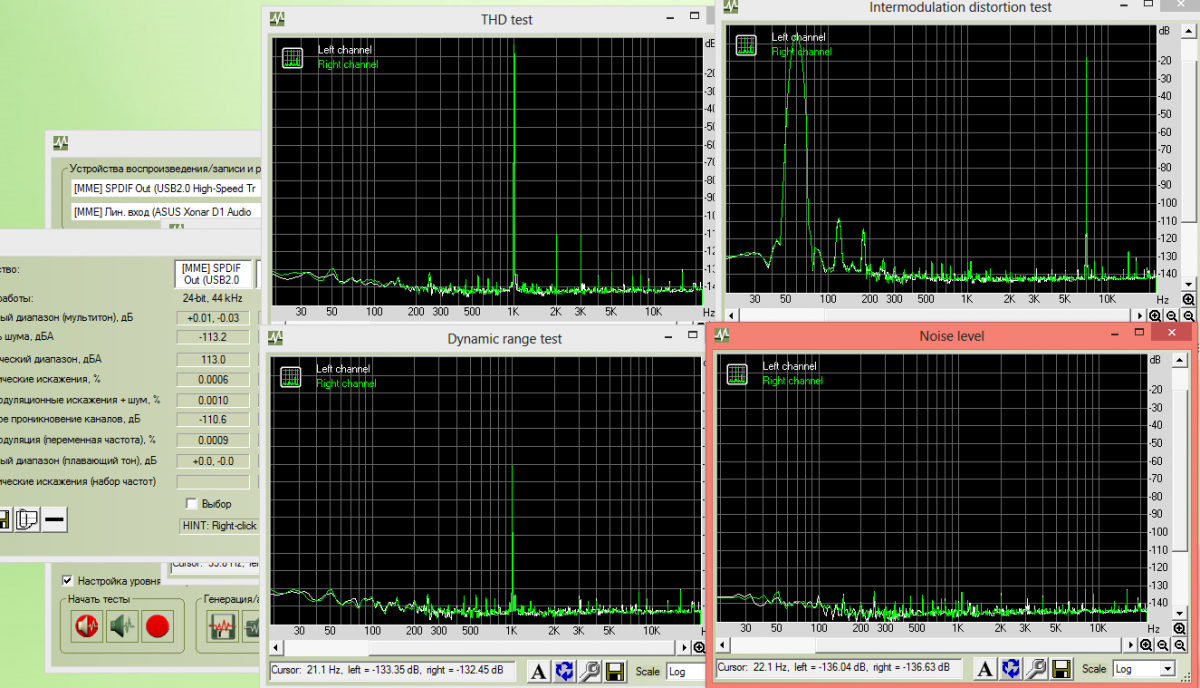1200x688 pixels.
Task: Click the save floppy icon in Noise level window
Action: pyautogui.click(x=1062, y=668)
